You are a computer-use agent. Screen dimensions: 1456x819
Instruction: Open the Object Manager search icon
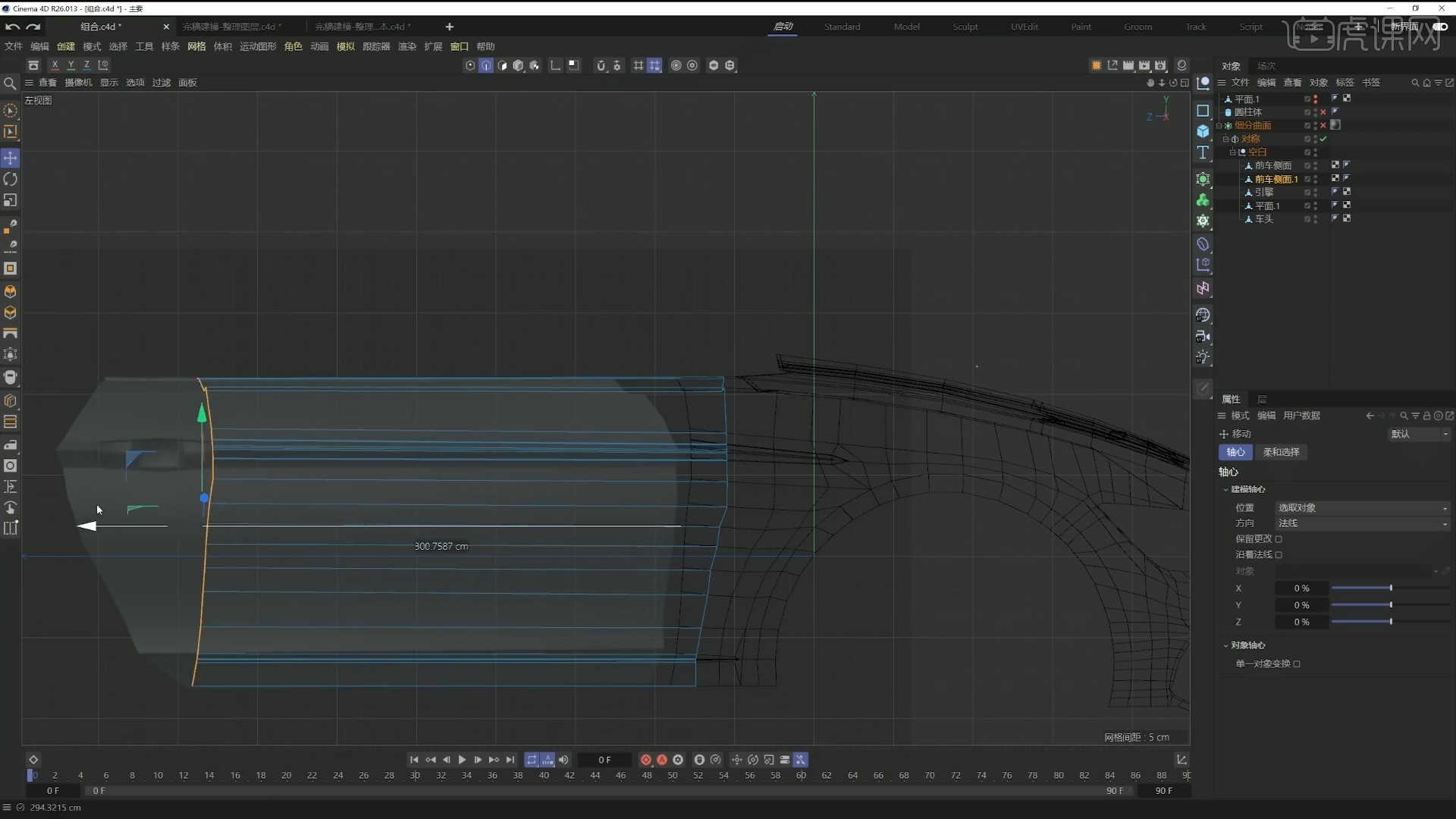pos(1415,83)
